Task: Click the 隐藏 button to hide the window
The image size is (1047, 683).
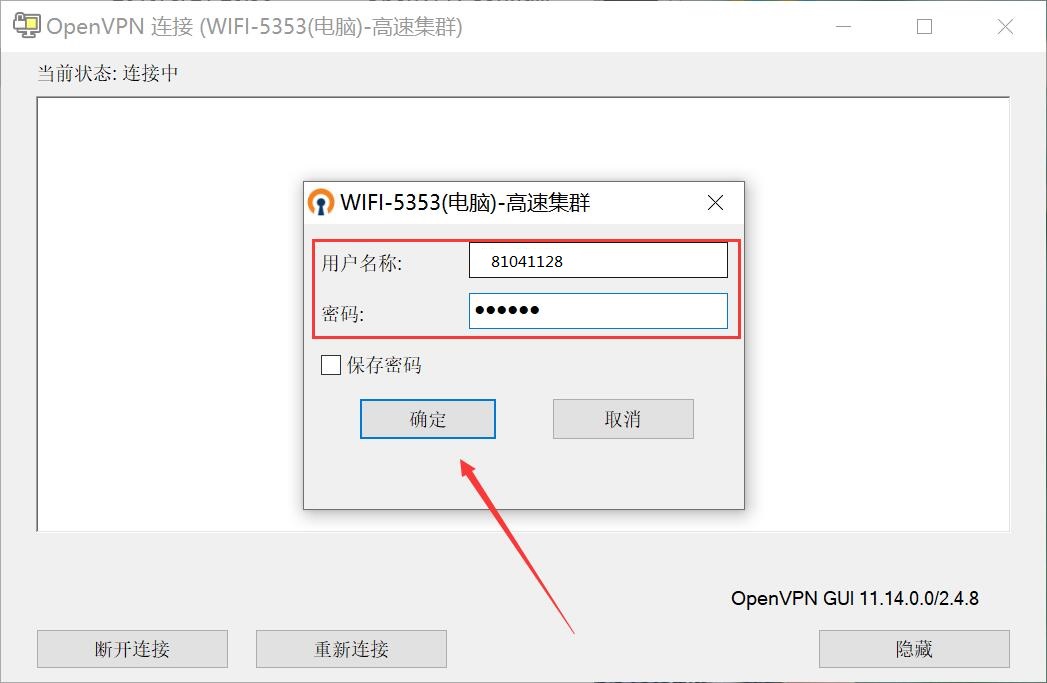Action: tap(914, 649)
